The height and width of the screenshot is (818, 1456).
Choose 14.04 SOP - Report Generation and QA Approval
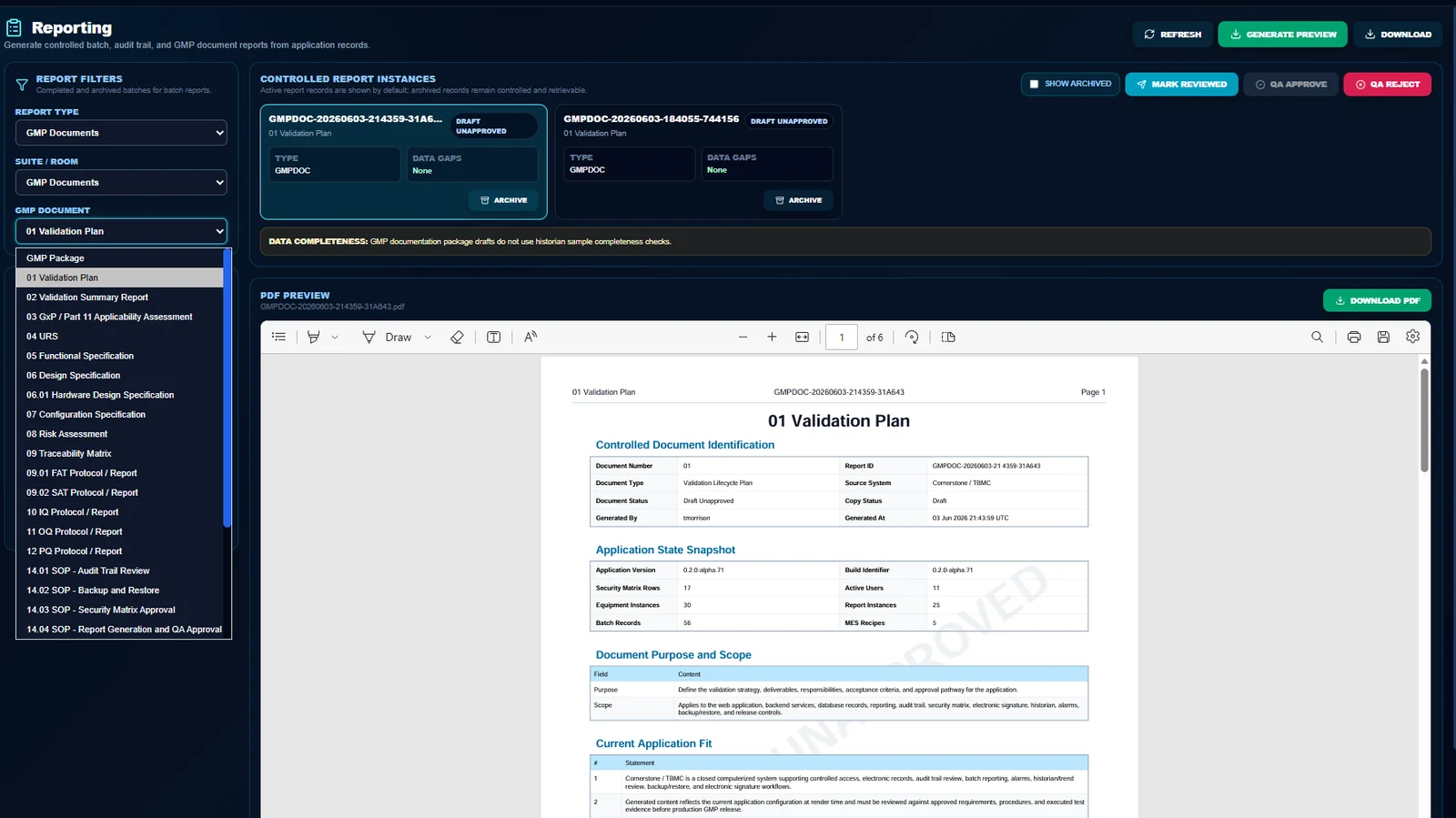pyautogui.click(x=119, y=630)
